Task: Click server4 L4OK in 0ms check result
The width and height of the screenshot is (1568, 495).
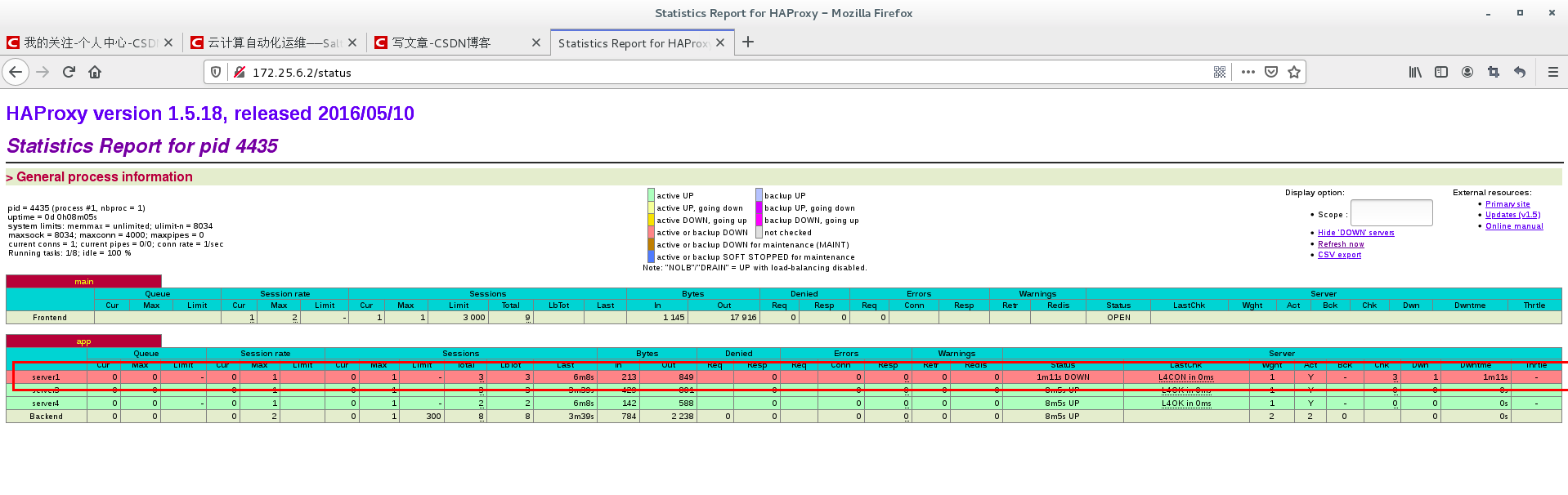Action: pos(1186,404)
